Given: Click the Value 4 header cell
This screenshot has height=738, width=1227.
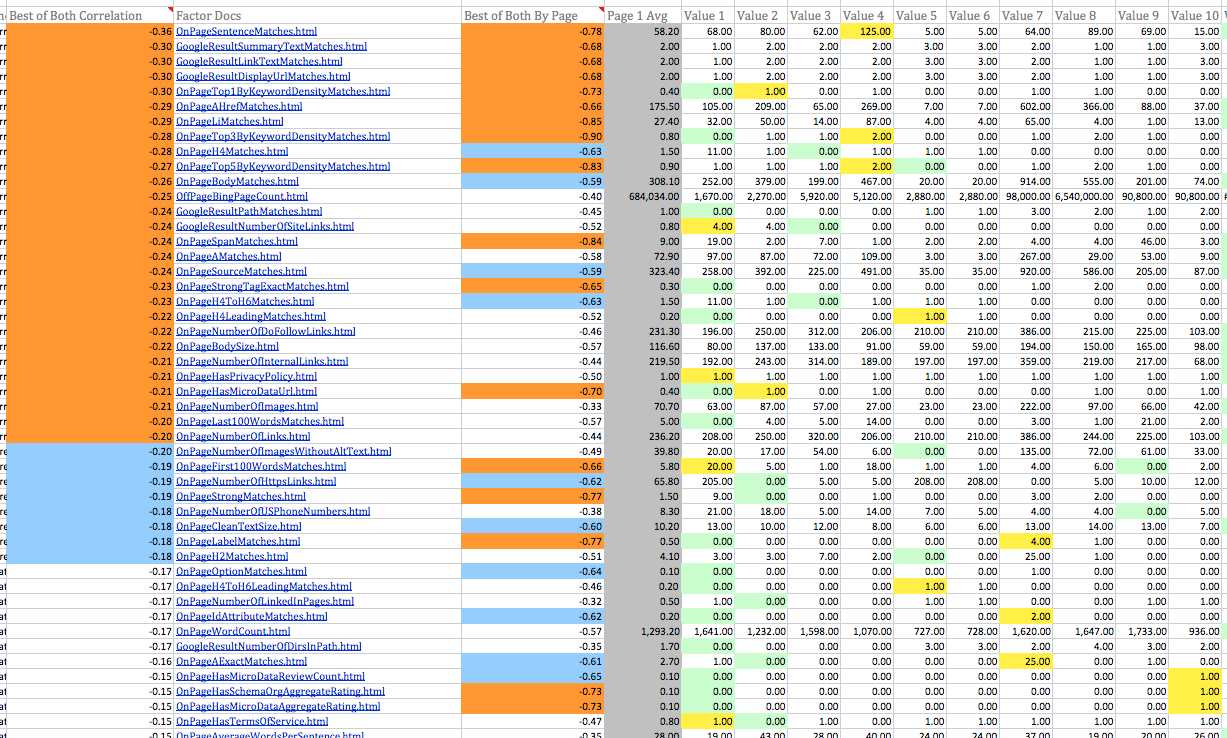Looking at the screenshot, I should [866, 16].
